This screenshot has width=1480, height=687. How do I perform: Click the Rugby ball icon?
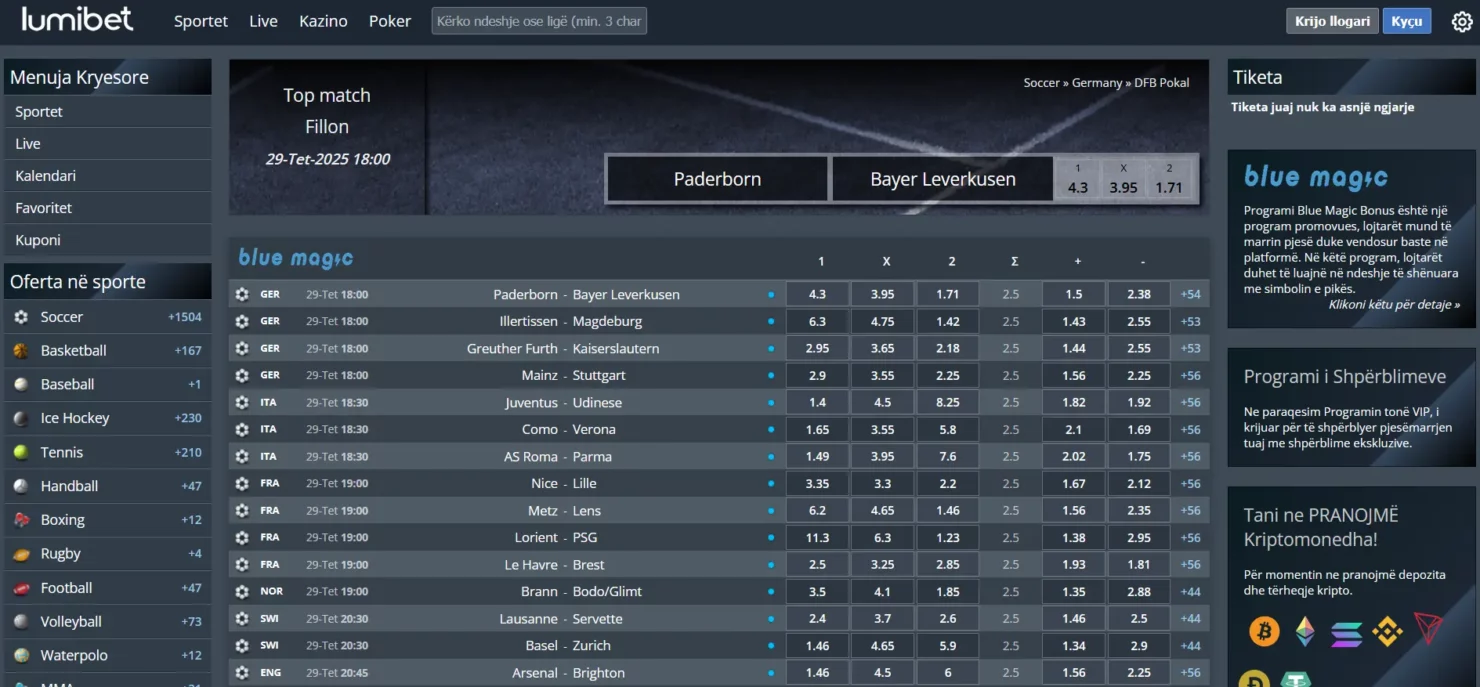21,554
